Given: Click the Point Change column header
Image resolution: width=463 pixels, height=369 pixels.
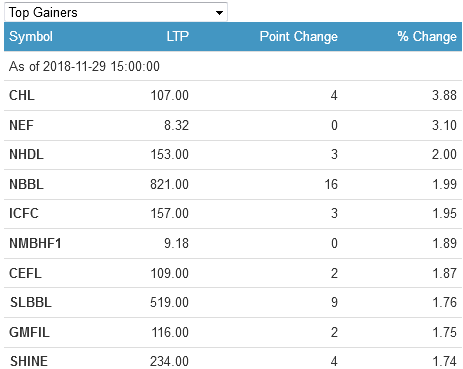Looking at the screenshot, I should click(299, 37).
